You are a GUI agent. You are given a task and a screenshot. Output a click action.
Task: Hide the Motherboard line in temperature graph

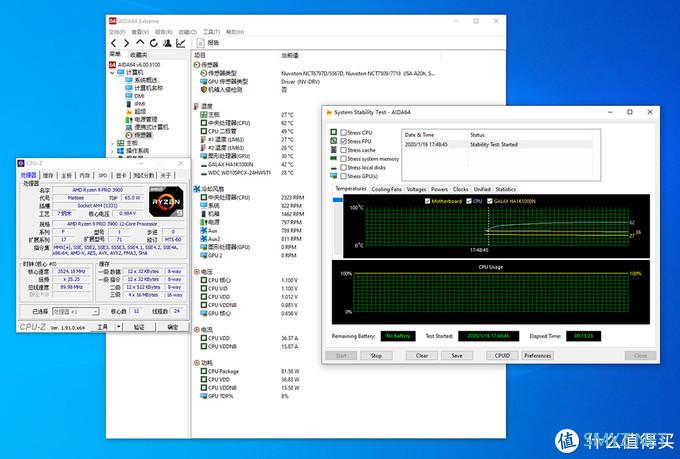tap(428, 201)
